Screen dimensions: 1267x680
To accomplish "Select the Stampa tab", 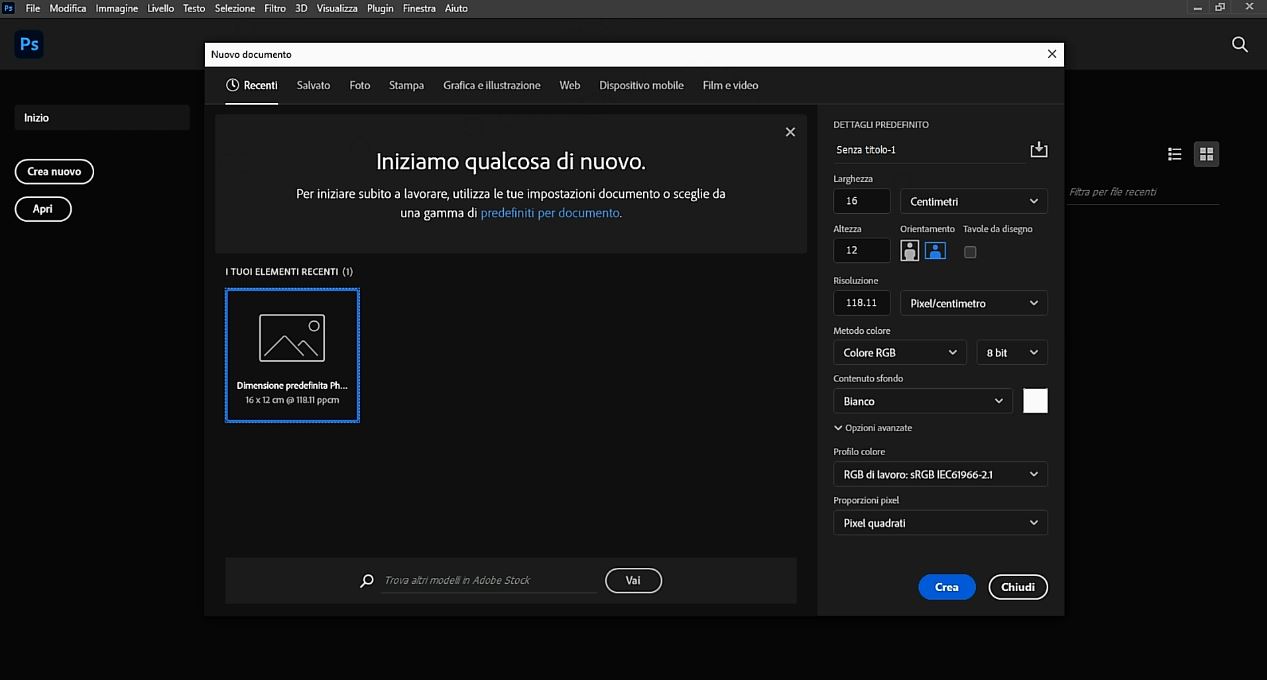I will coord(406,85).
